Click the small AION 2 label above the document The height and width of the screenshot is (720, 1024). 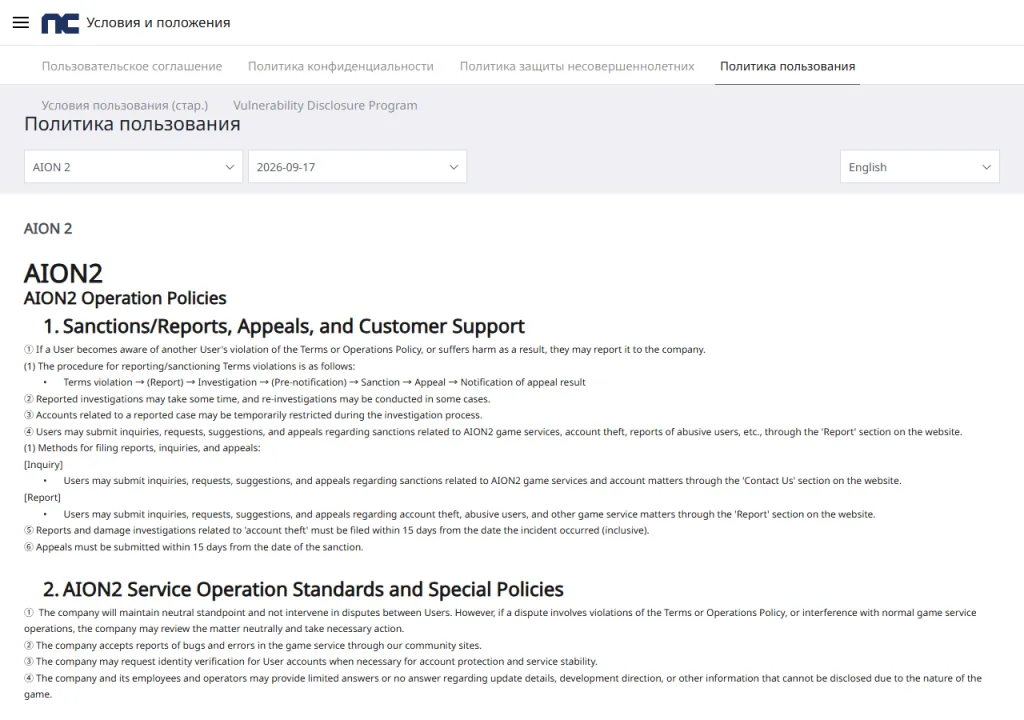click(48, 229)
